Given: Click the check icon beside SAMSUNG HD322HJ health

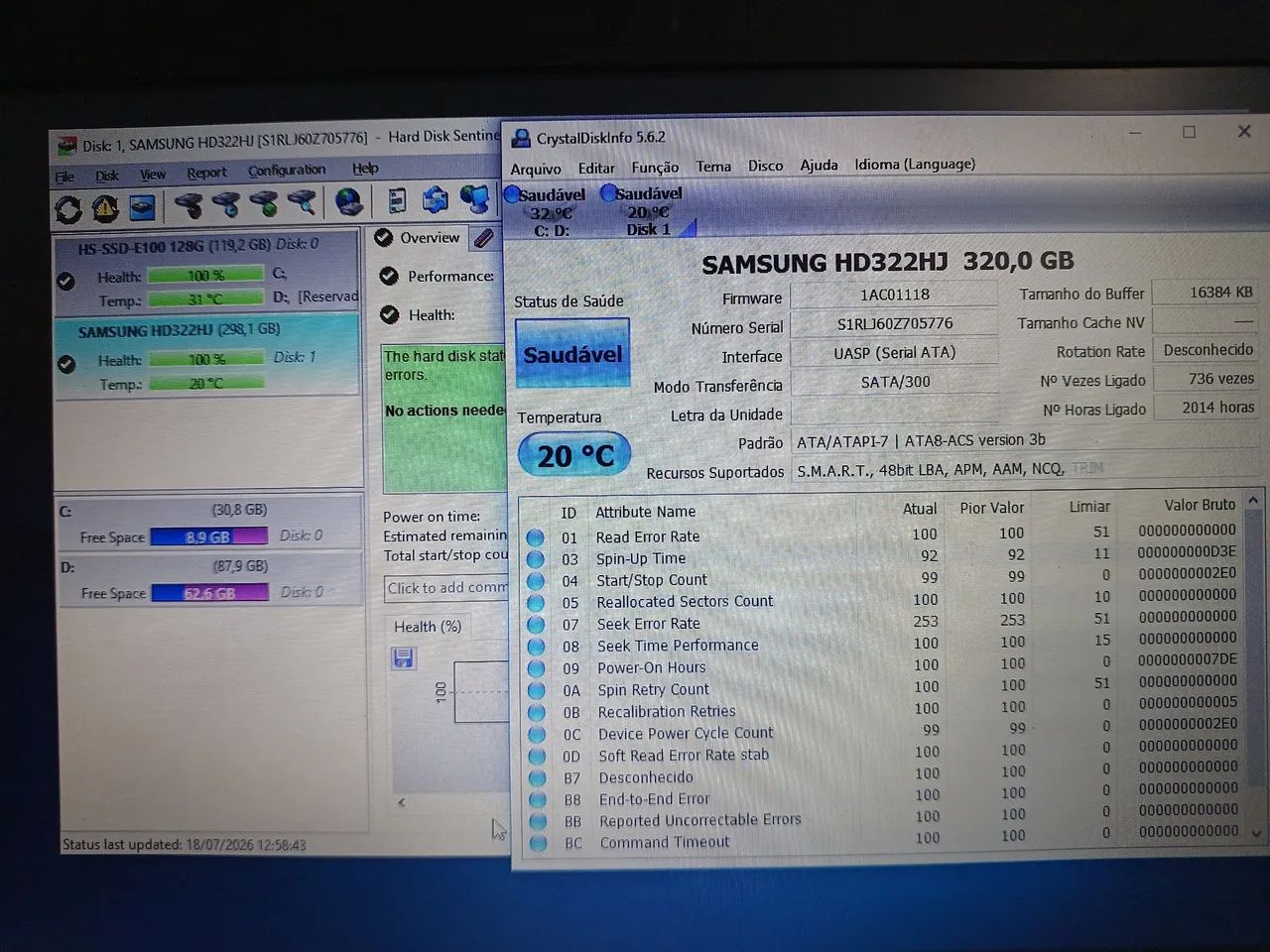Looking at the screenshot, I should (66, 364).
